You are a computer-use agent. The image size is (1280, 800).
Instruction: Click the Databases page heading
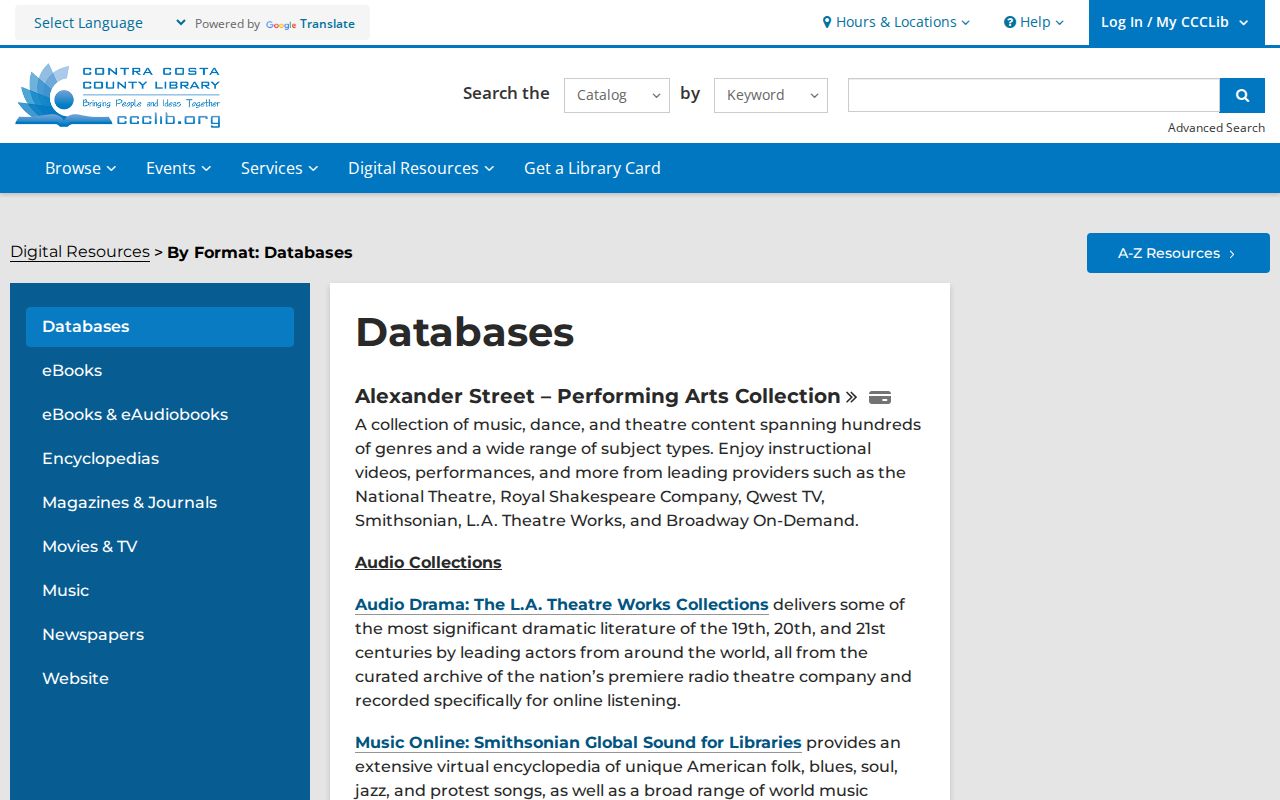tap(465, 332)
